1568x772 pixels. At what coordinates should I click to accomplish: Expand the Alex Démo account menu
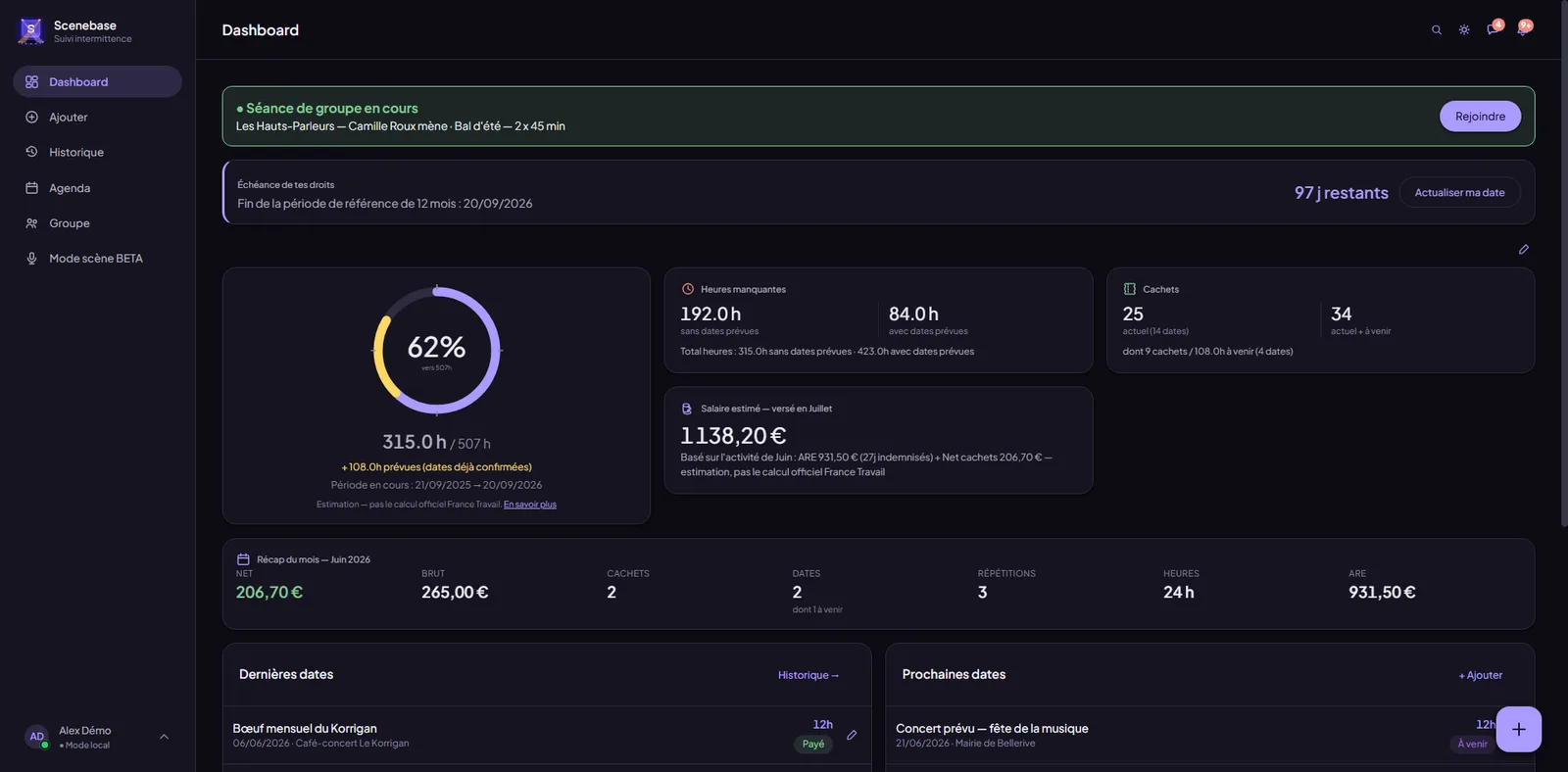(97, 737)
